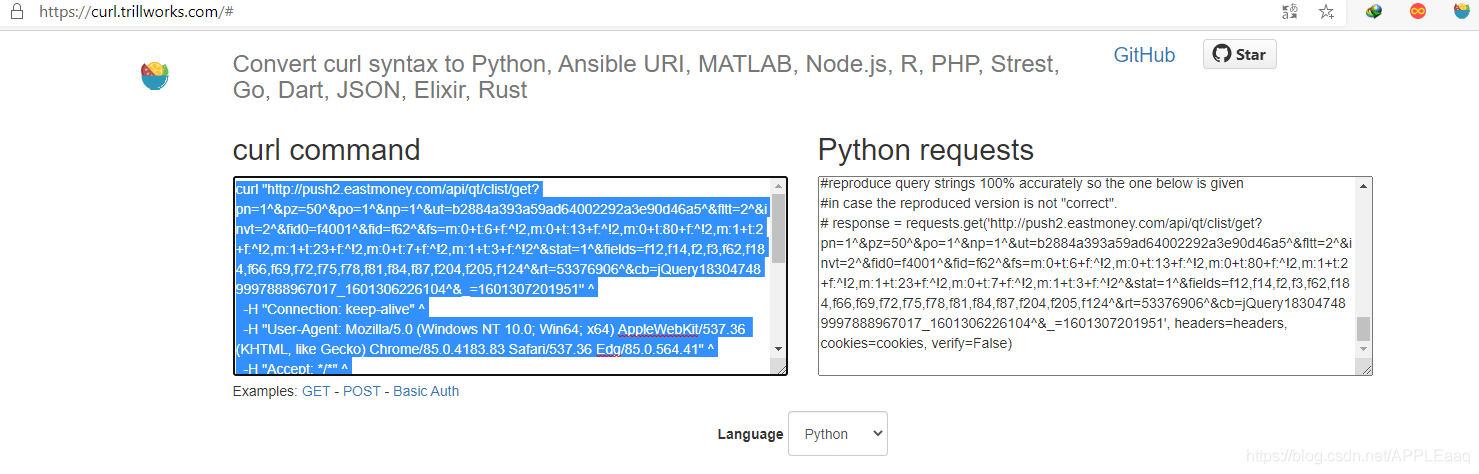Click inside the Python requests output area
The image size is (1479, 474).
coord(1095,276)
